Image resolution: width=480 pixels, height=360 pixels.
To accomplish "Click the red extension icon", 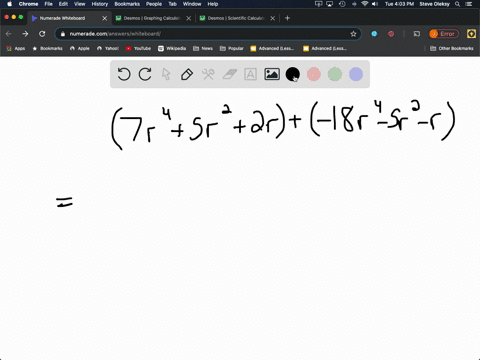I will 391,34.
